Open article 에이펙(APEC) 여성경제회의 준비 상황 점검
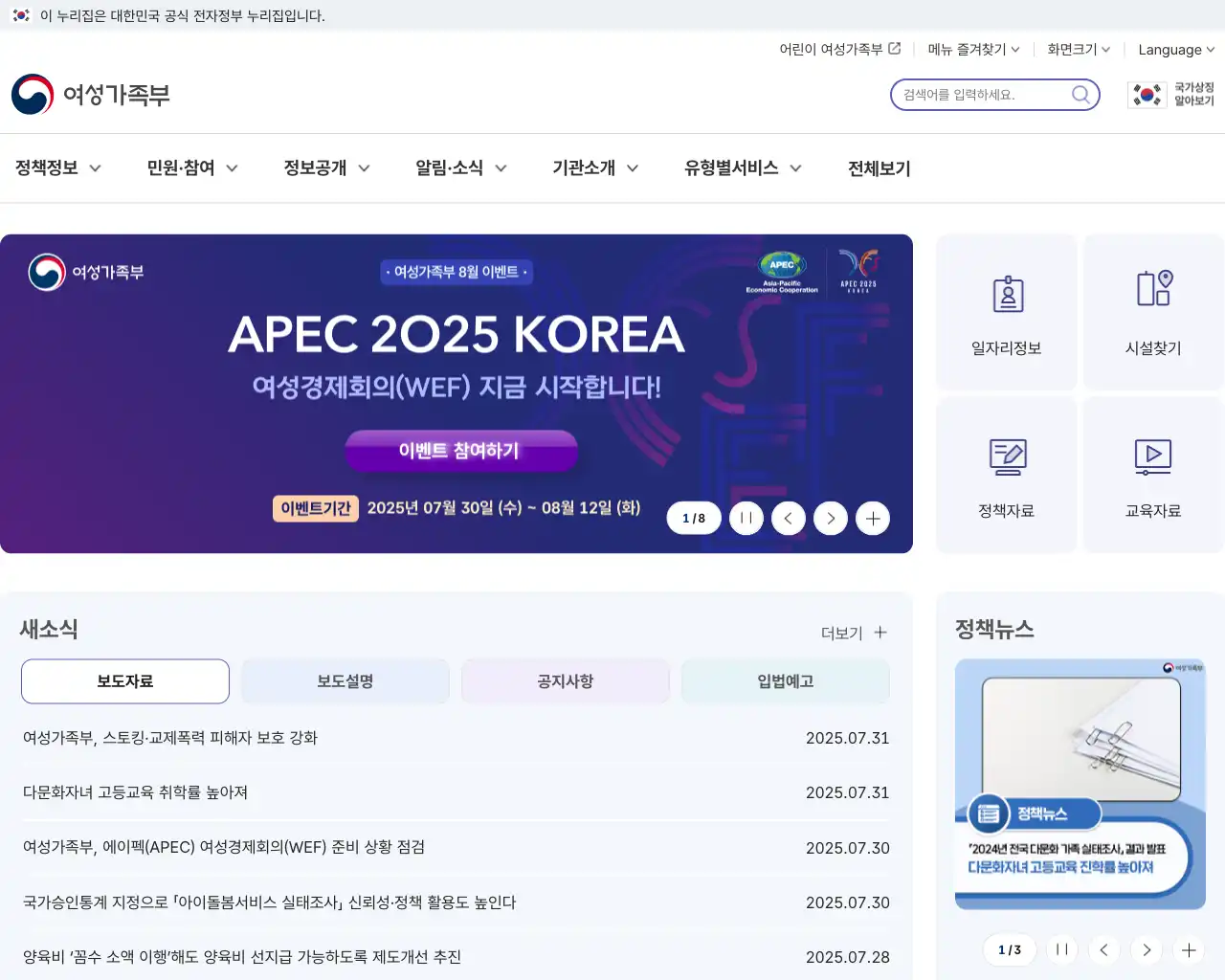The image size is (1225, 980). [x=224, y=847]
